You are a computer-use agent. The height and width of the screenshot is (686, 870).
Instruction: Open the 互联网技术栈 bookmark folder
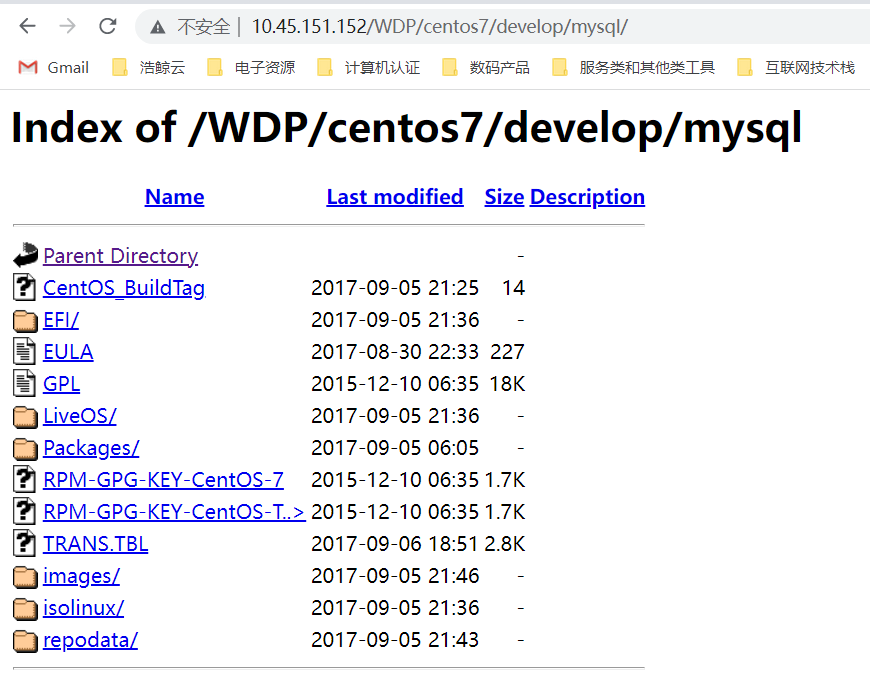pos(796,68)
